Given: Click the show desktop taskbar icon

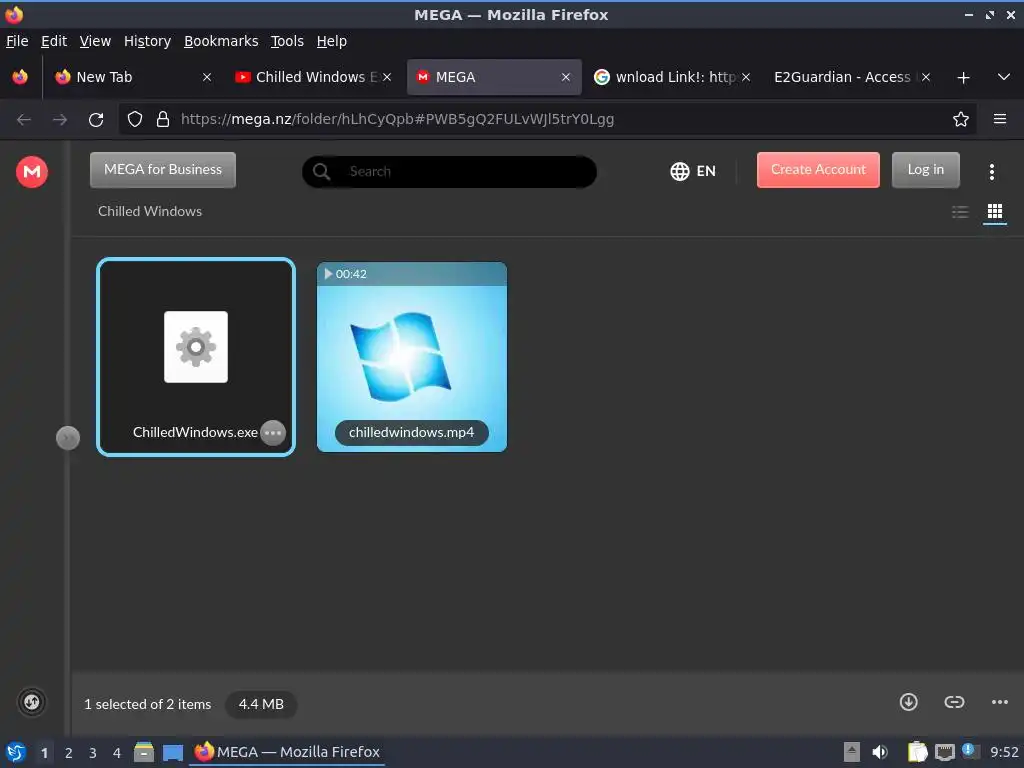Looking at the screenshot, I should click(173, 752).
